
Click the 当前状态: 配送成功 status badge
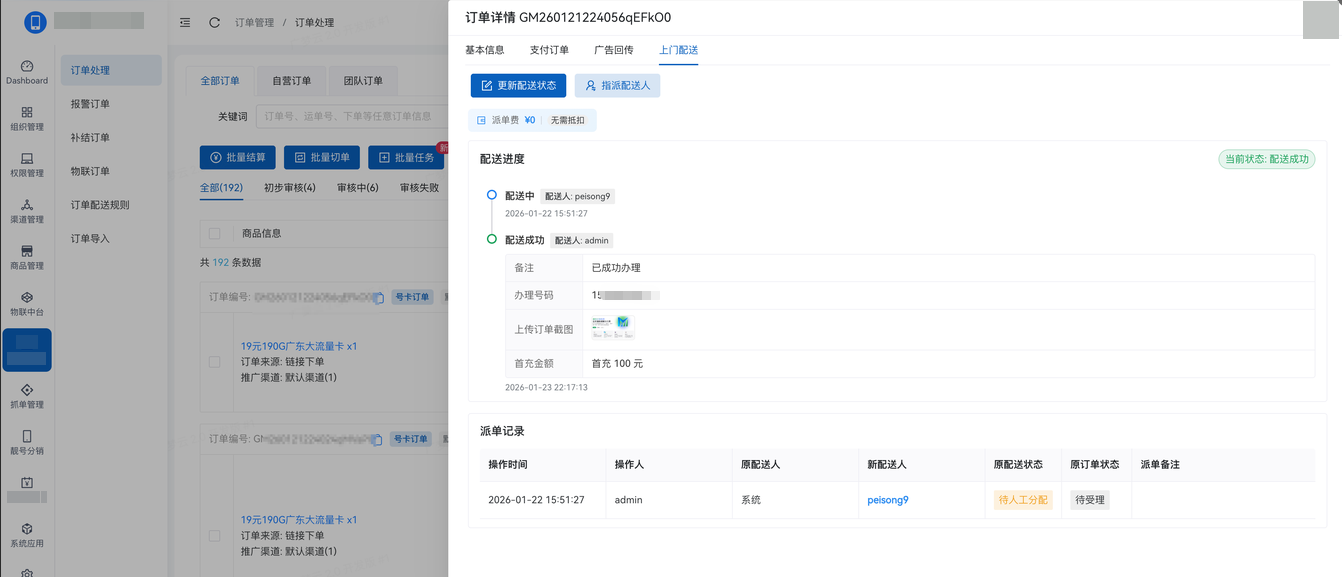click(1266, 159)
